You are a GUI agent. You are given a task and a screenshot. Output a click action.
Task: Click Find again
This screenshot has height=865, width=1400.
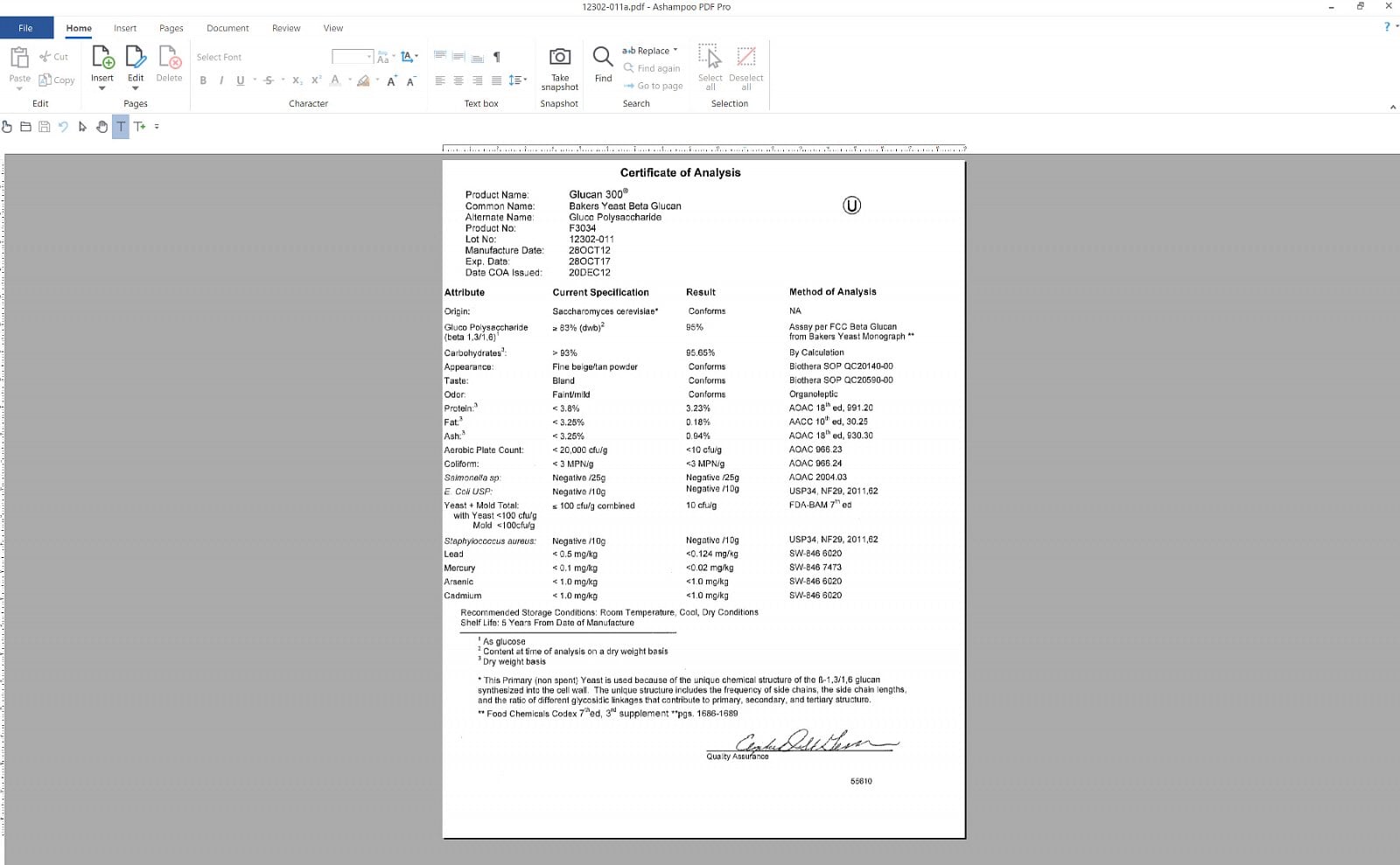652,68
